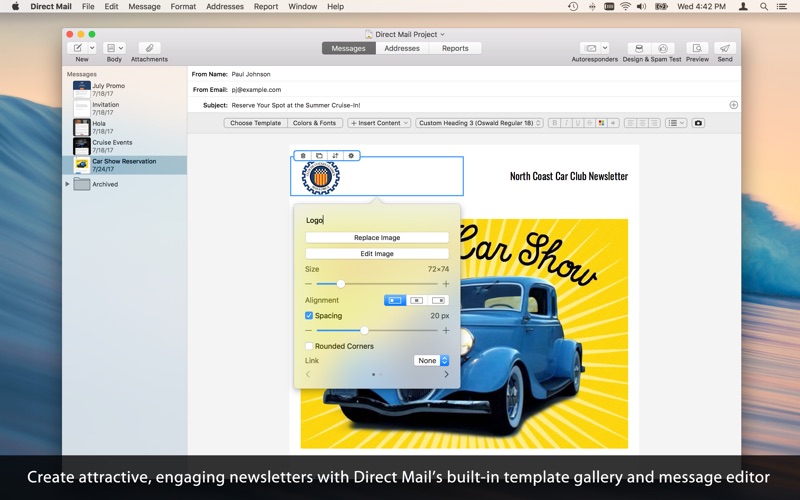Click the plus icon beside Subject
The height and width of the screenshot is (500, 800).
pos(733,105)
